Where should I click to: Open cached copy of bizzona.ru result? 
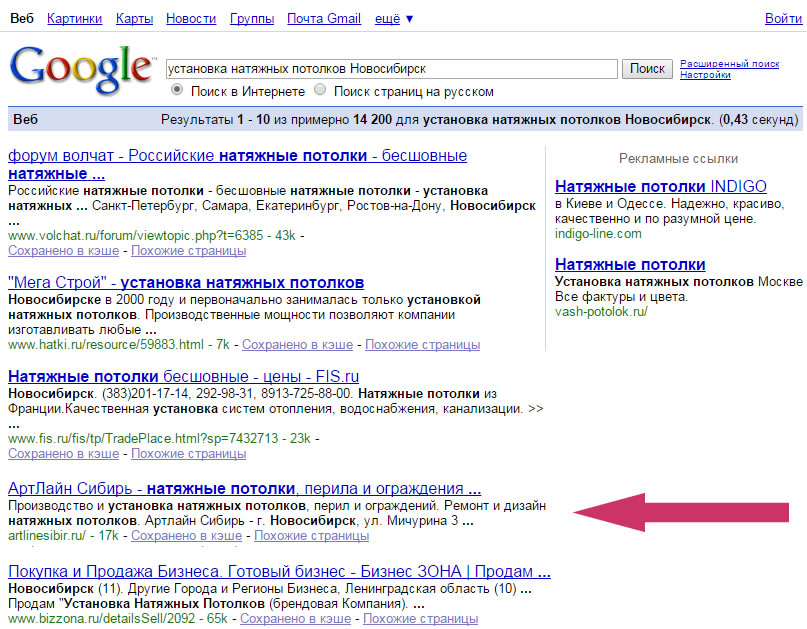(295, 618)
